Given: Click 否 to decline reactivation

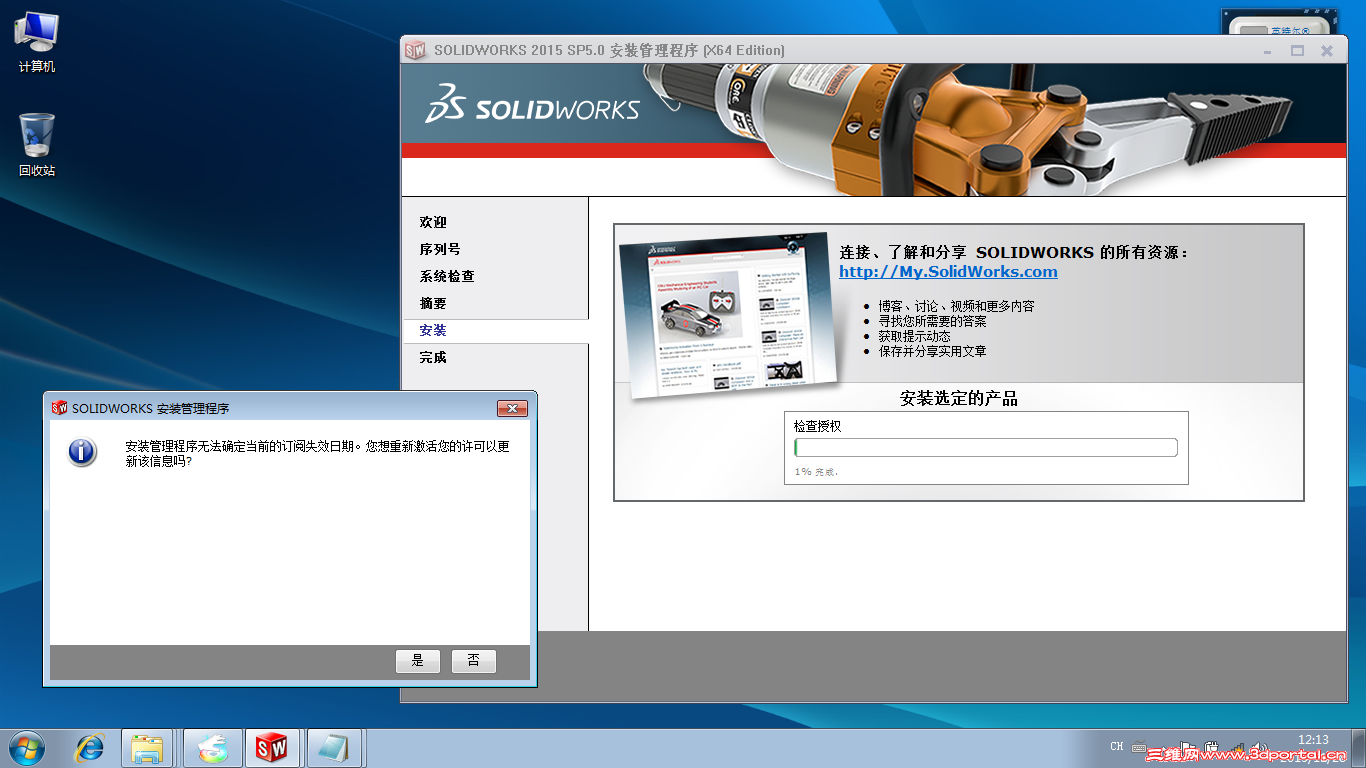Looking at the screenshot, I should (474, 660).
